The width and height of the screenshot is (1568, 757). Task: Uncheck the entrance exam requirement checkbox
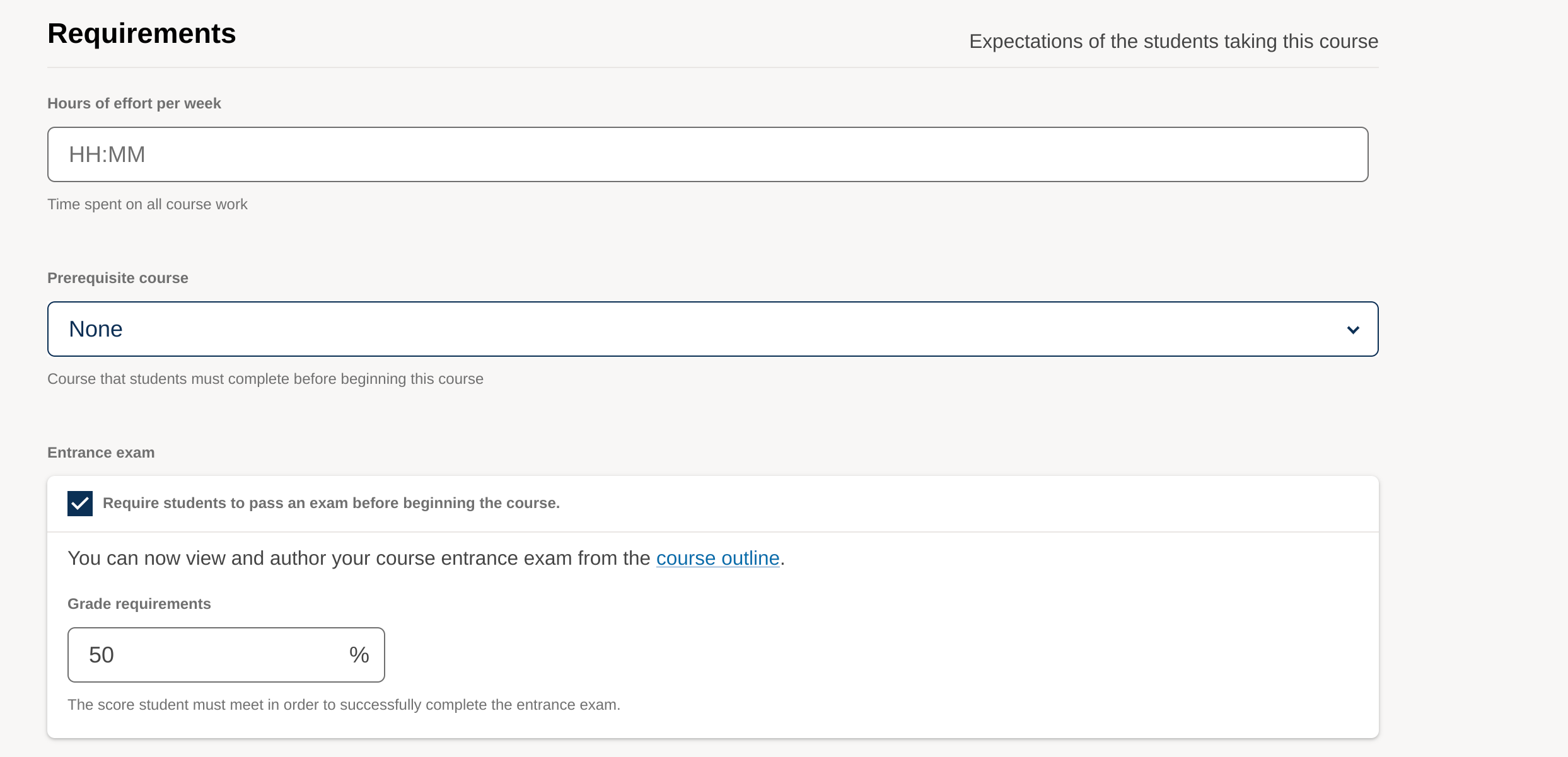pos(80,504)
